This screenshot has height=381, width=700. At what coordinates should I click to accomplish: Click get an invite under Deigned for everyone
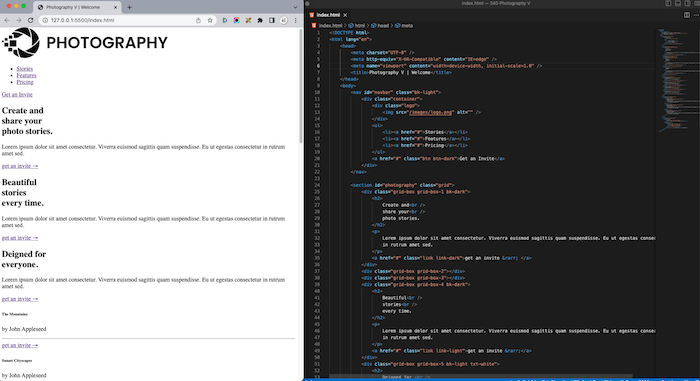click(20, 299)
